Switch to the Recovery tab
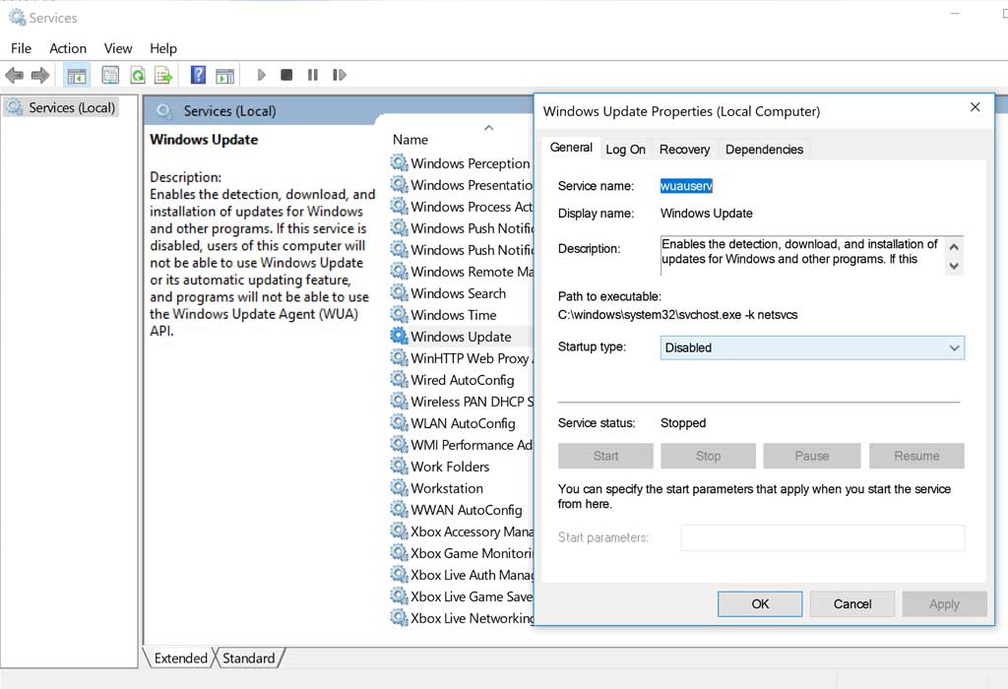The height and width of the screenshot is (689, 1008). (x=685, y=149)
